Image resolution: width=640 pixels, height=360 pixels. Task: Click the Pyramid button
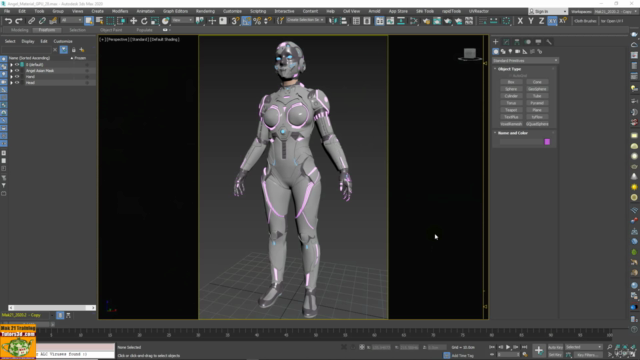537,103
